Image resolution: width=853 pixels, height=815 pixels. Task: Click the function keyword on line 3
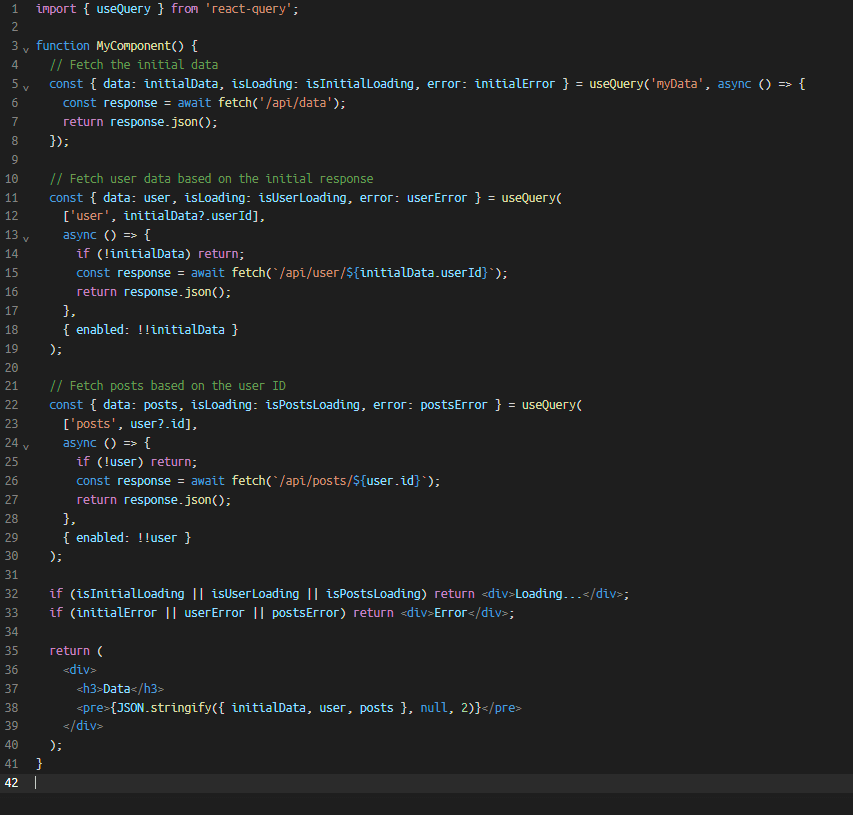(x=63, y=46)
